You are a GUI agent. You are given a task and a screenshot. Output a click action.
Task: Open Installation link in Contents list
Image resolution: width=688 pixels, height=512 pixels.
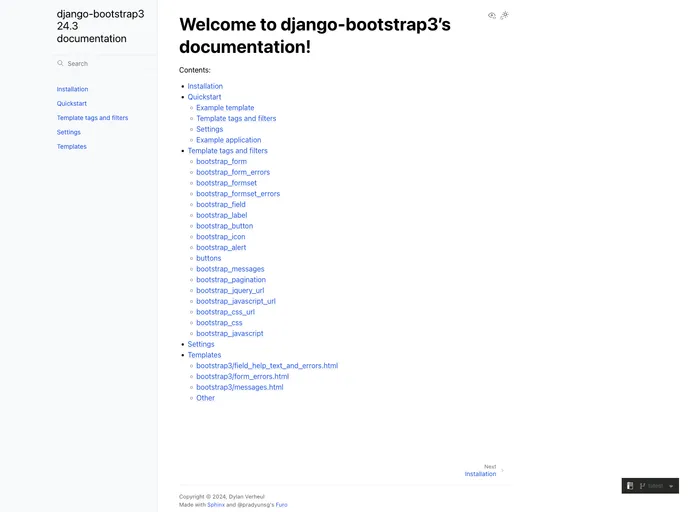(x=205, y=86)
